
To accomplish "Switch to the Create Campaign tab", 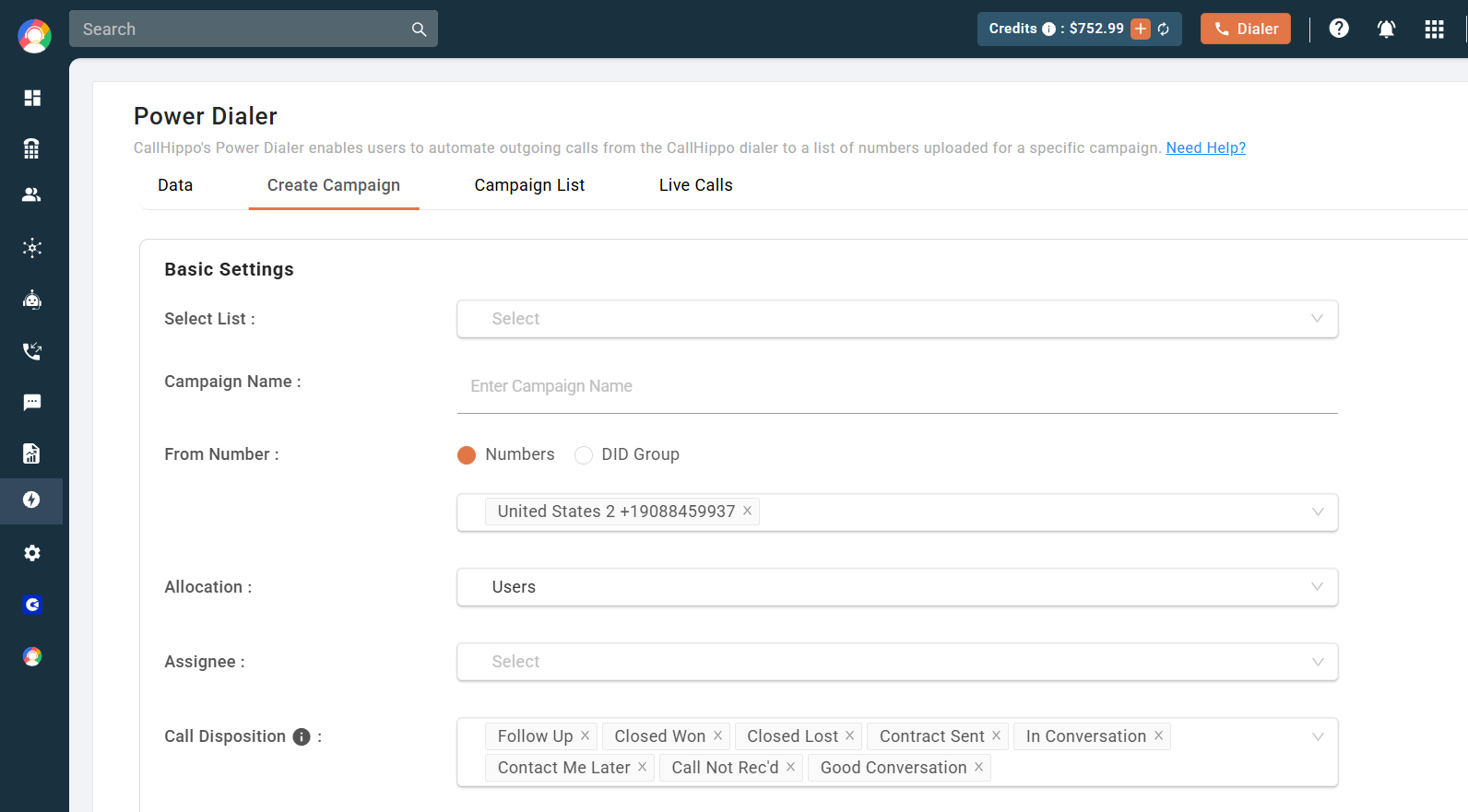I will 334,185.
